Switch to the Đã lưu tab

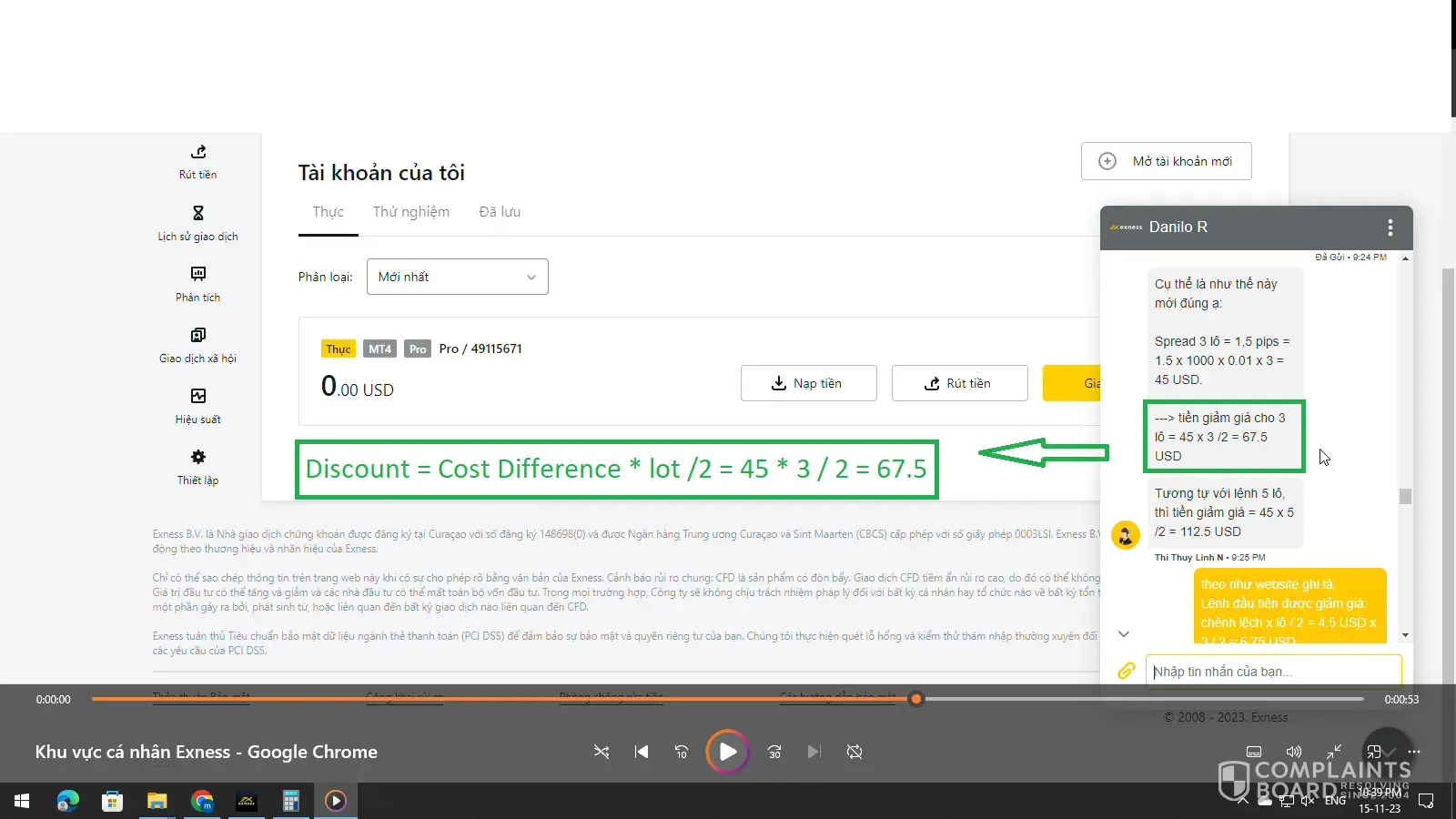pyautogui.click(x=500, y=212)
